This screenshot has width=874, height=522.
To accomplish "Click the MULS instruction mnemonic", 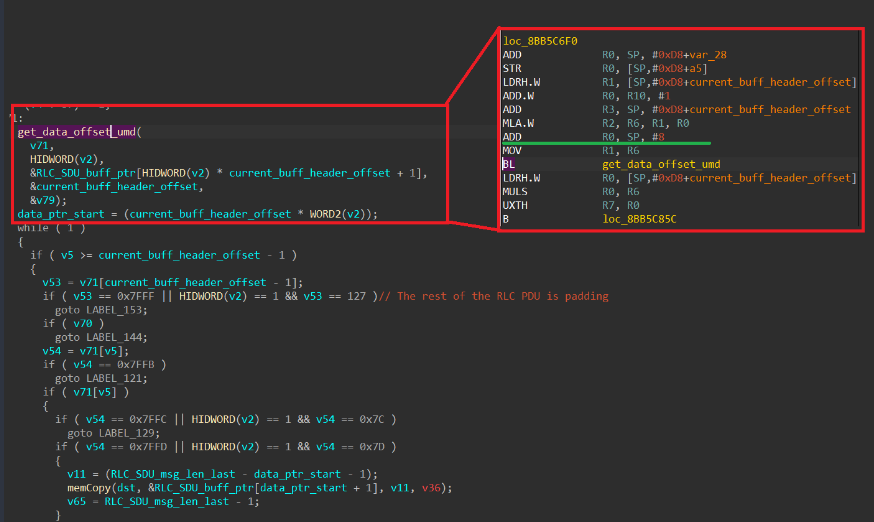I will point(517,191).
